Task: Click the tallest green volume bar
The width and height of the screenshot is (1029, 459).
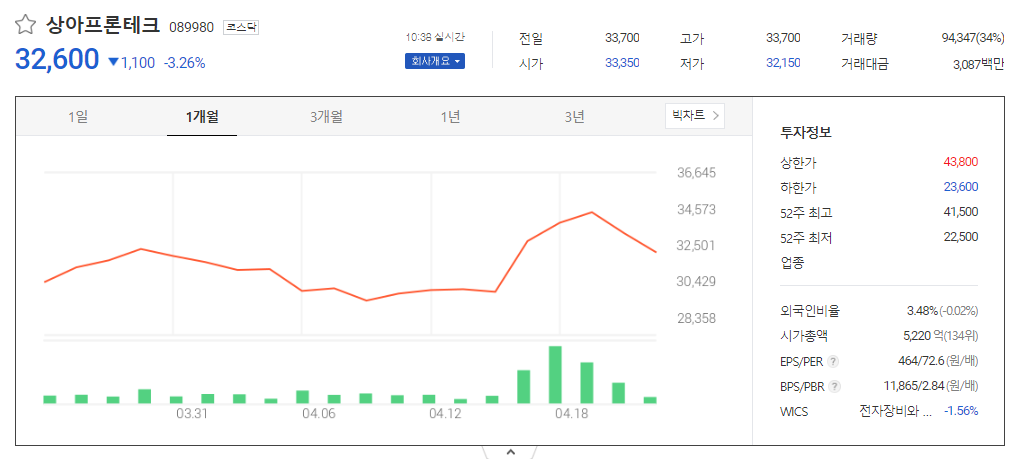Action: (555, 374)
